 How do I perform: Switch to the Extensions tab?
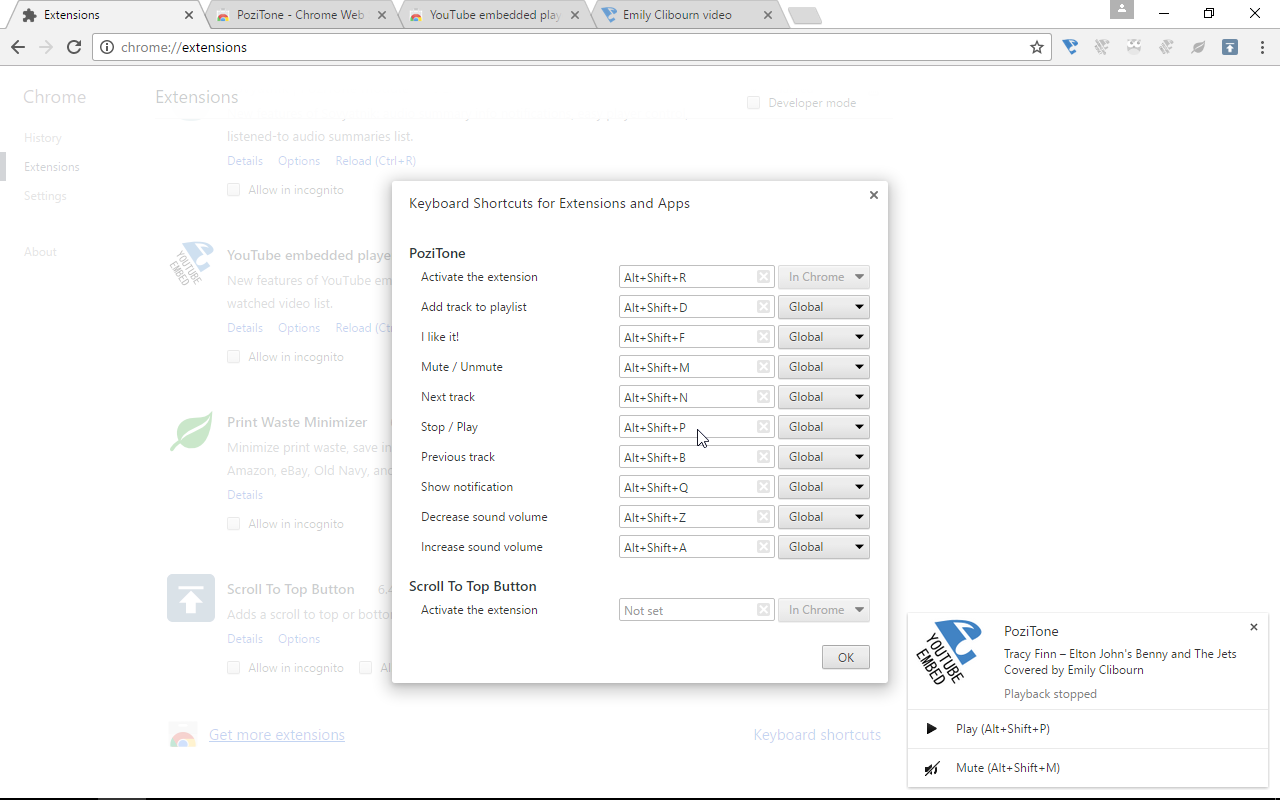click(105, 15)
